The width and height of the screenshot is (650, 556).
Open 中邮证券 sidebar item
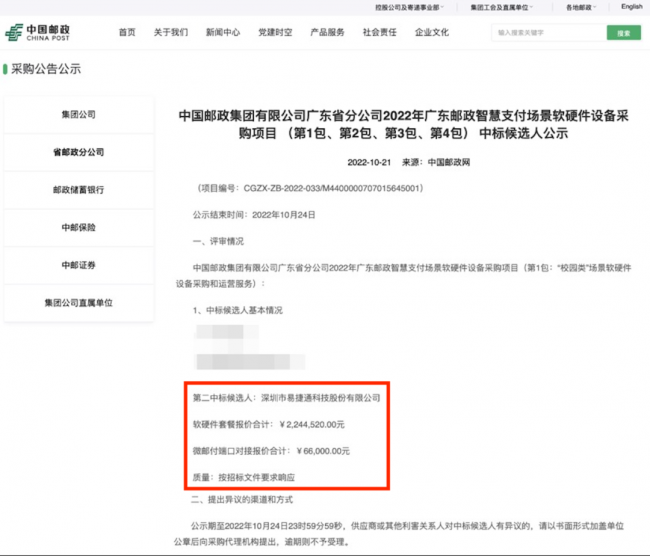79,265
